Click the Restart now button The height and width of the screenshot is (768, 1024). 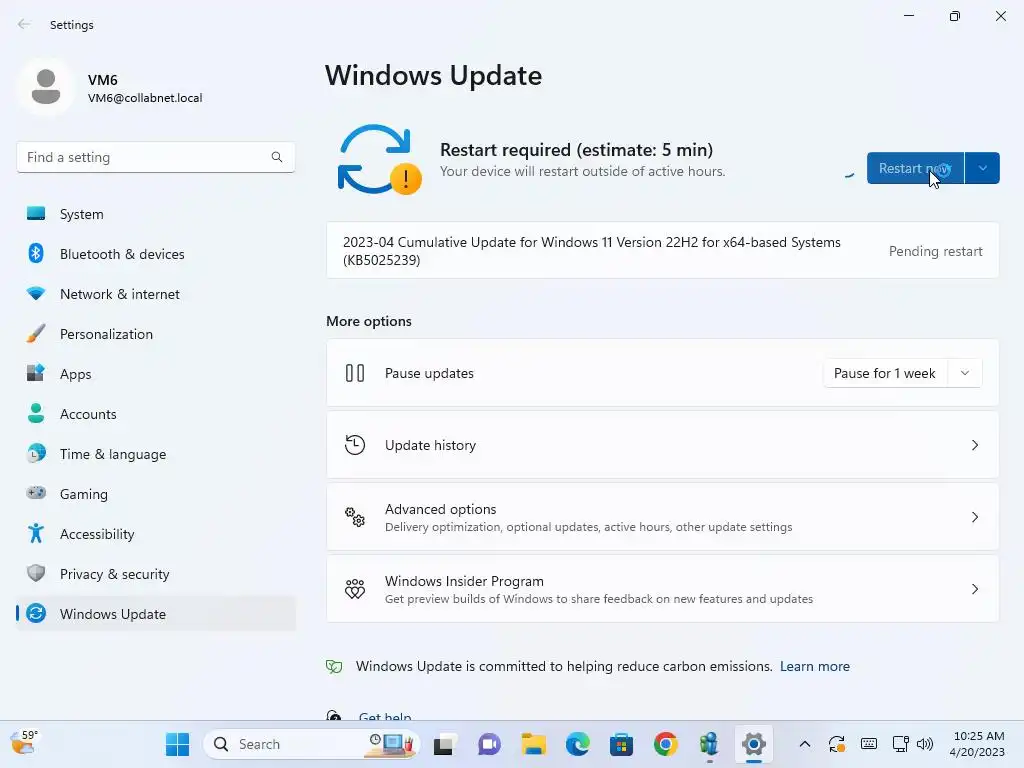pos(915,168)
